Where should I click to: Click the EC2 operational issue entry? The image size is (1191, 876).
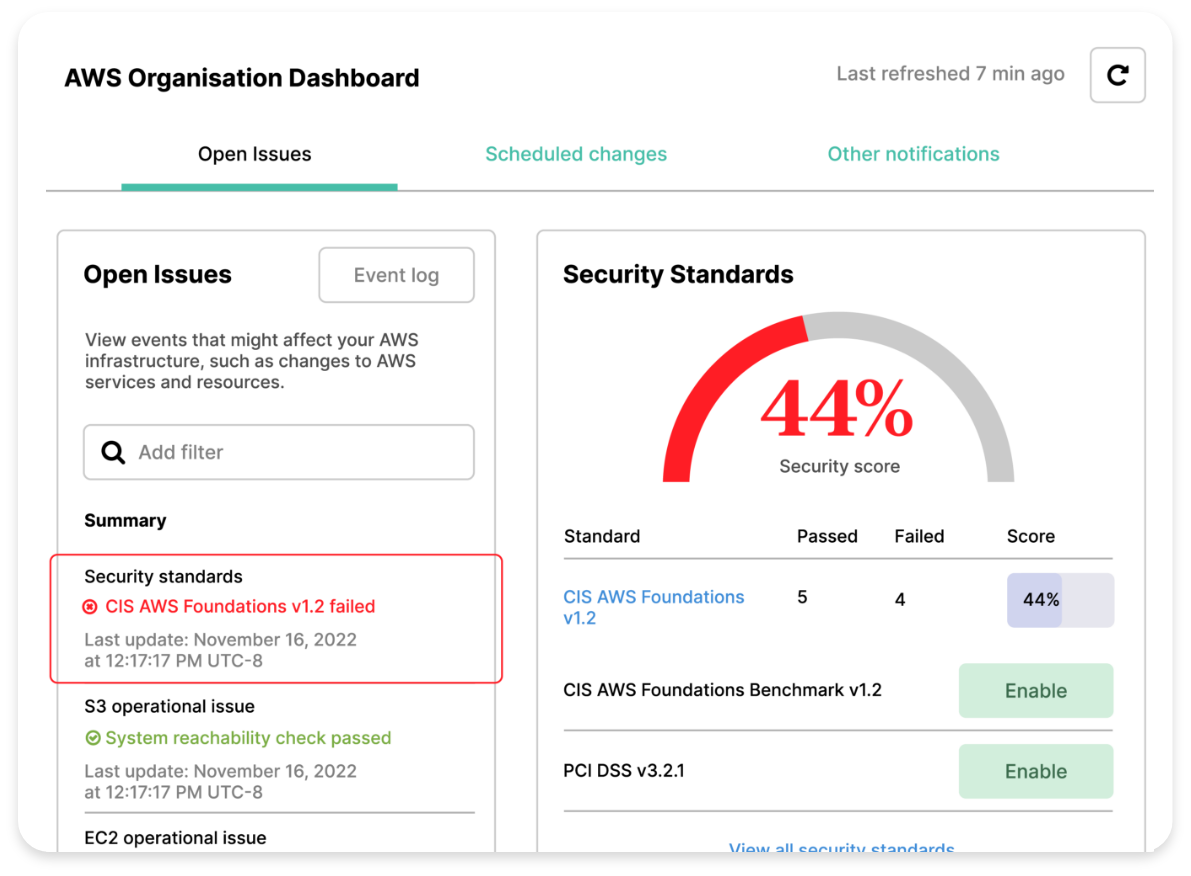tap(175, 838)
